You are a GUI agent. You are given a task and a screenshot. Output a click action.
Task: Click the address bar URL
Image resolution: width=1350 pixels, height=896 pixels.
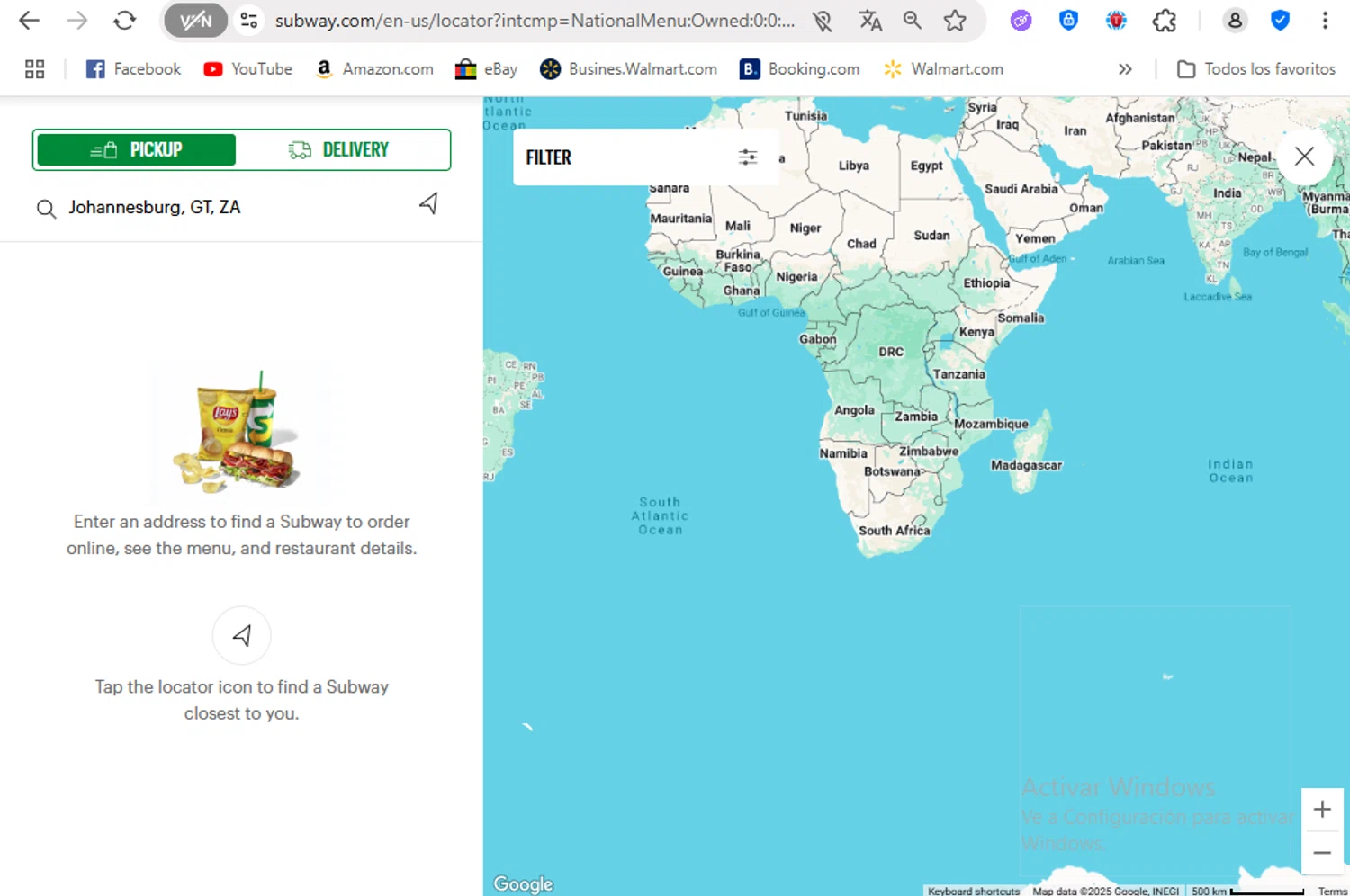[x=535, y=21]
